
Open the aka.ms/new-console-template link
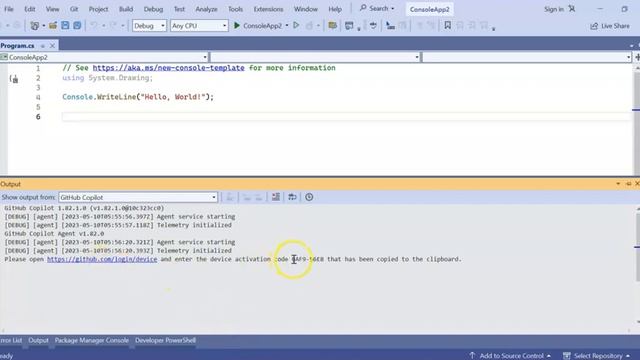(x=169, y=68)
